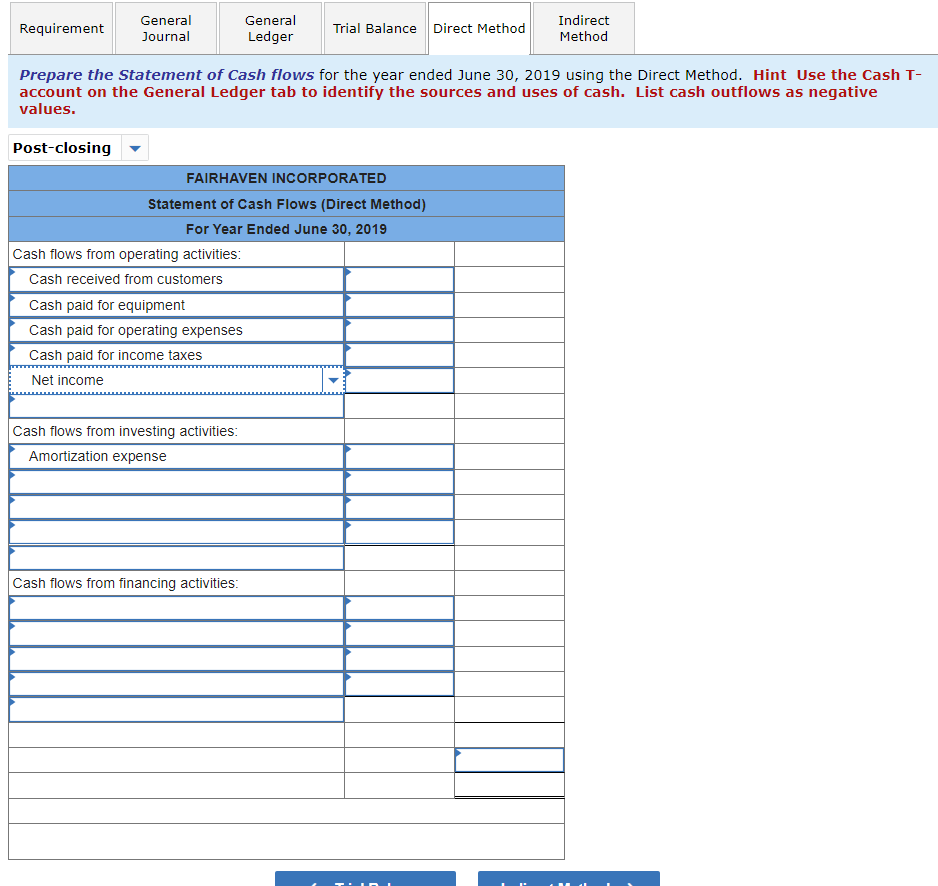Switch to the Requirement tab
This screenshot has height=886, width=938.
click(x=60, y=28)
